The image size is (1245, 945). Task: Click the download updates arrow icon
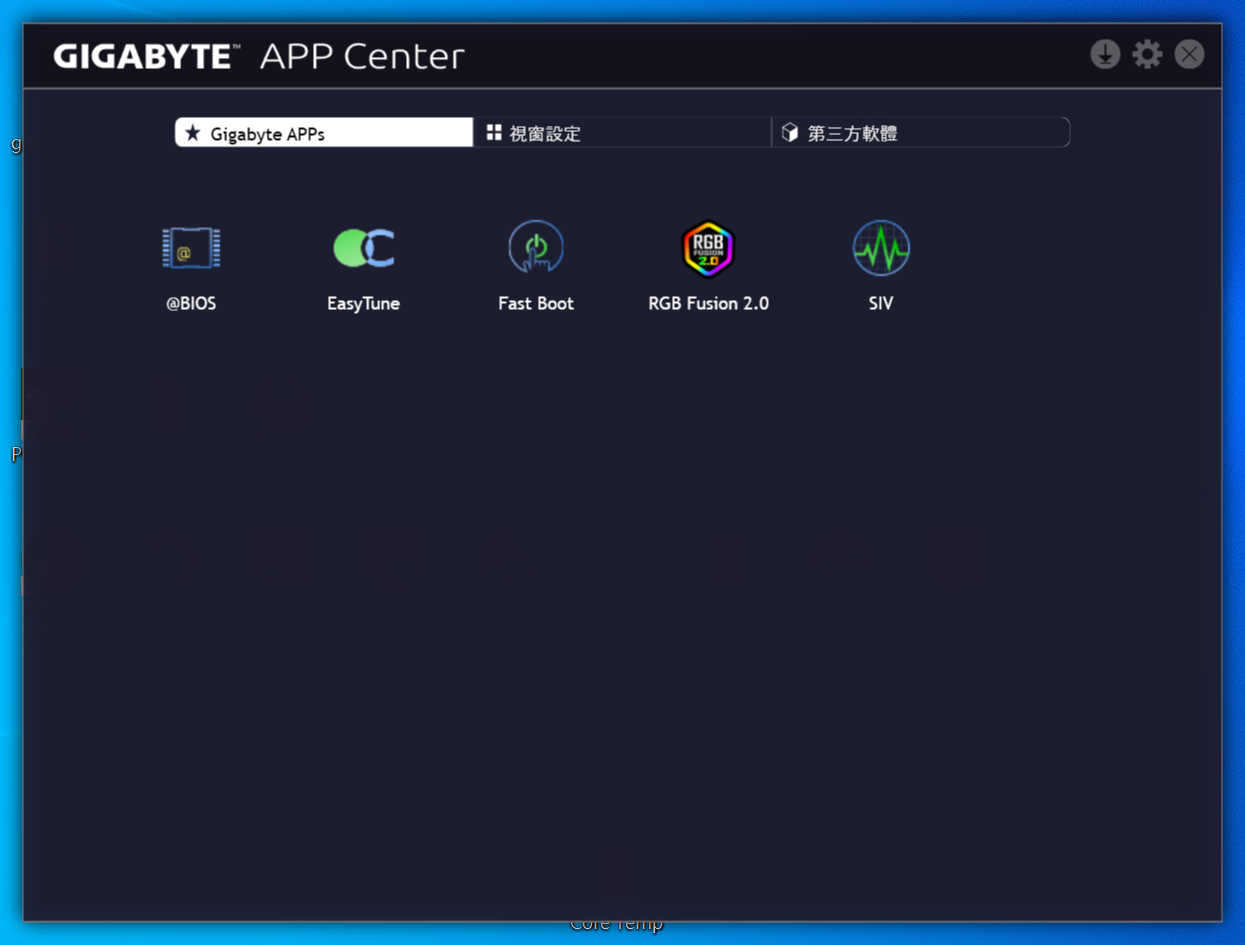tap(1105, 54)
